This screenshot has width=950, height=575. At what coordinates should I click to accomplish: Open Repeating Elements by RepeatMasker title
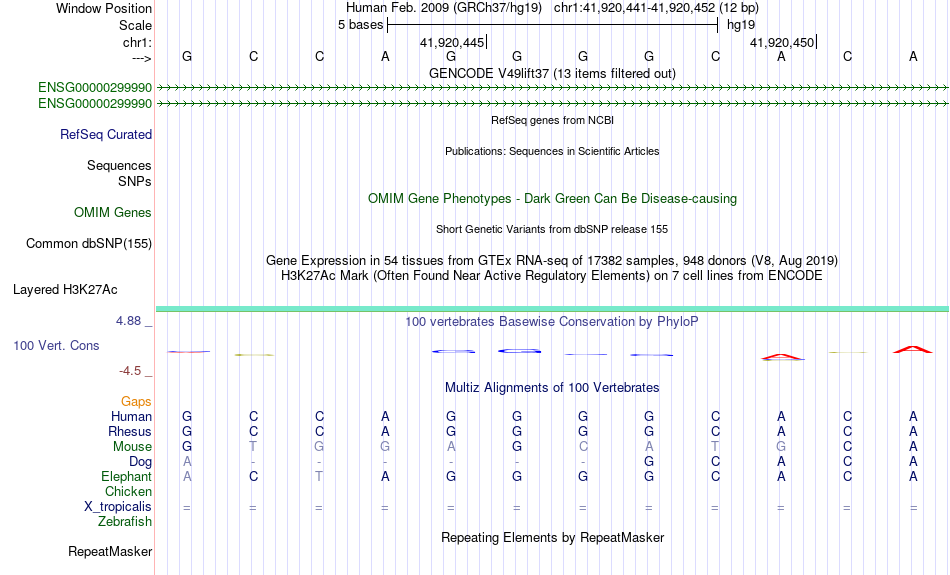tap(552, 538)
